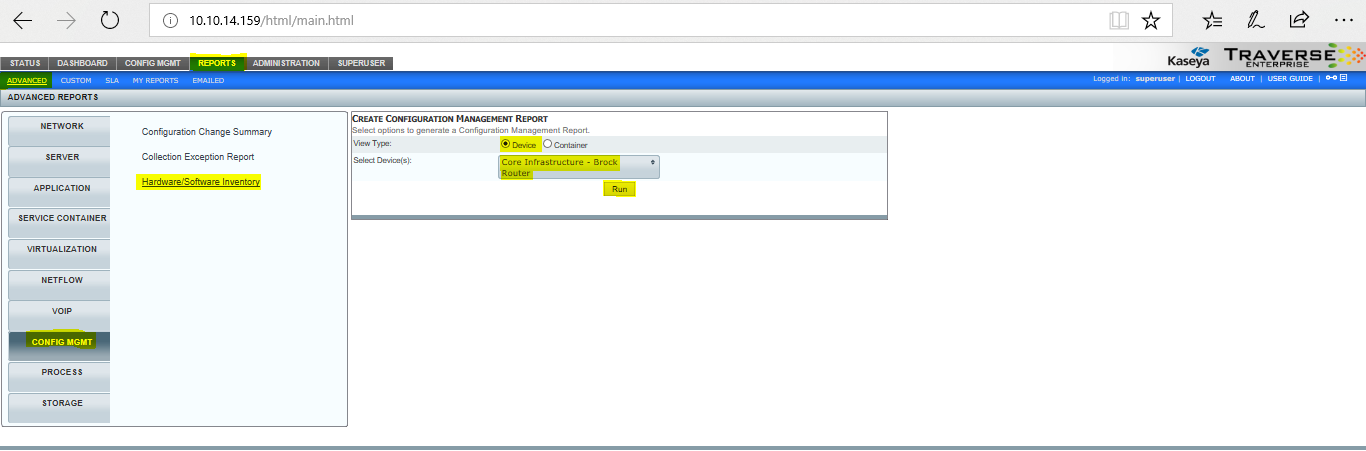1366x451 pixels.
Task: Open reading view book icon
Action: point(1119,20)
